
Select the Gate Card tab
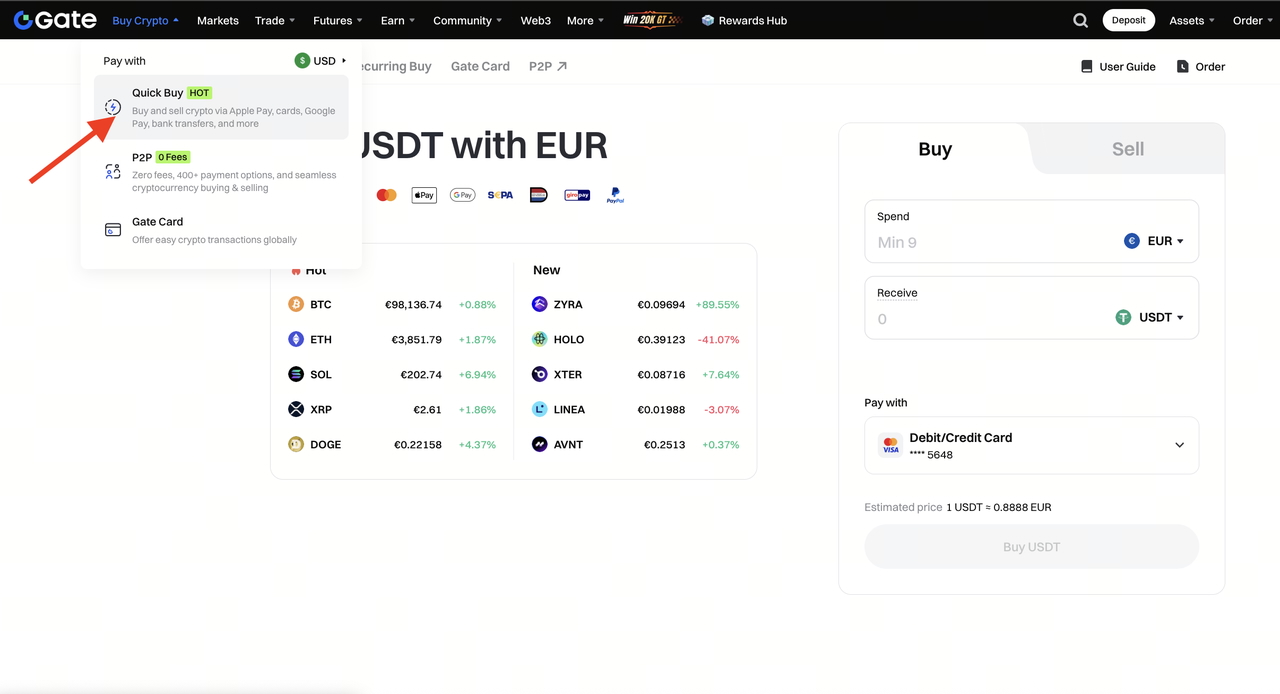[480, 67]
